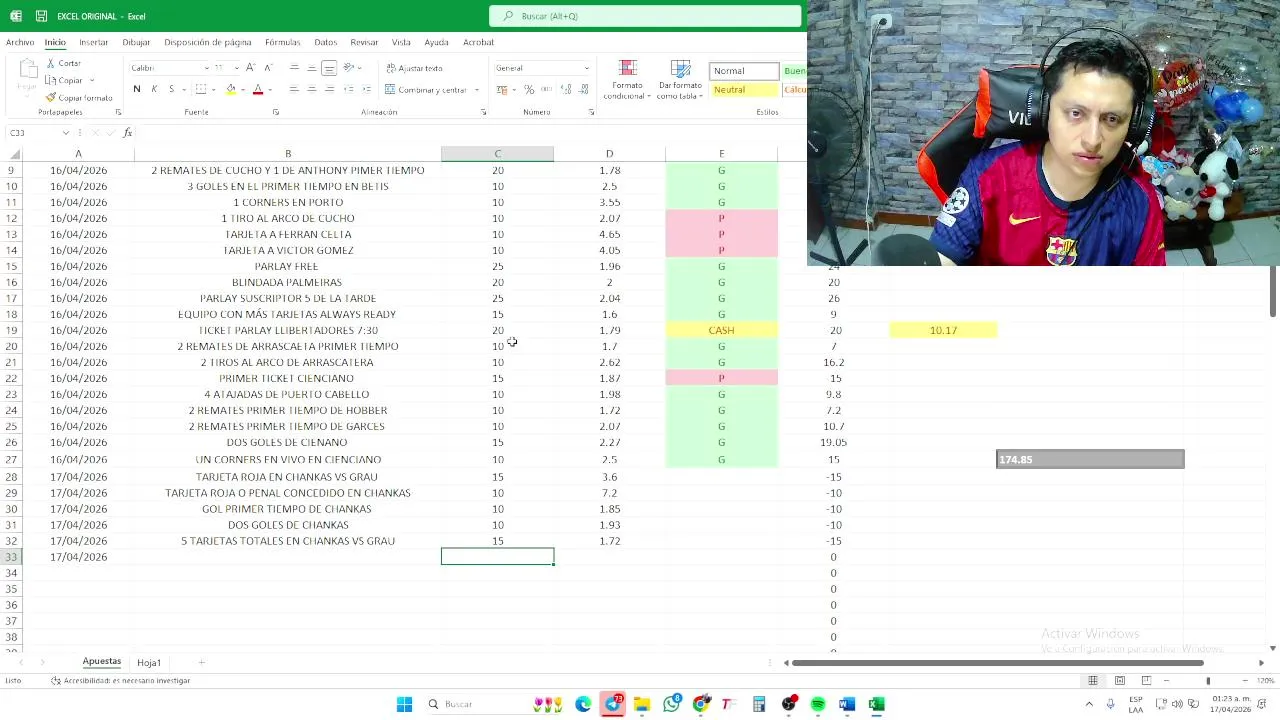Open Dar formato como tabla menu

[680, 80]
